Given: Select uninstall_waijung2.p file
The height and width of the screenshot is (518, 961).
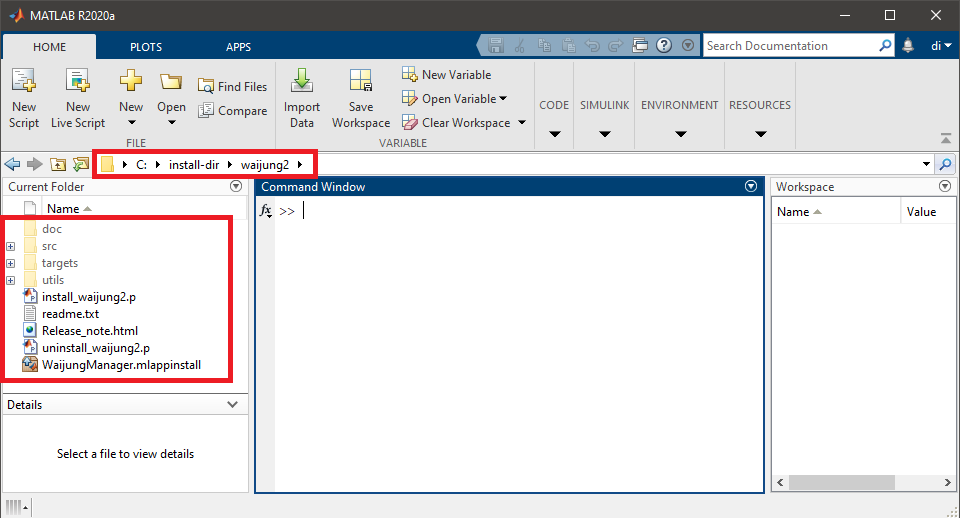Looking at the screenshot, I should pos(96,348).
